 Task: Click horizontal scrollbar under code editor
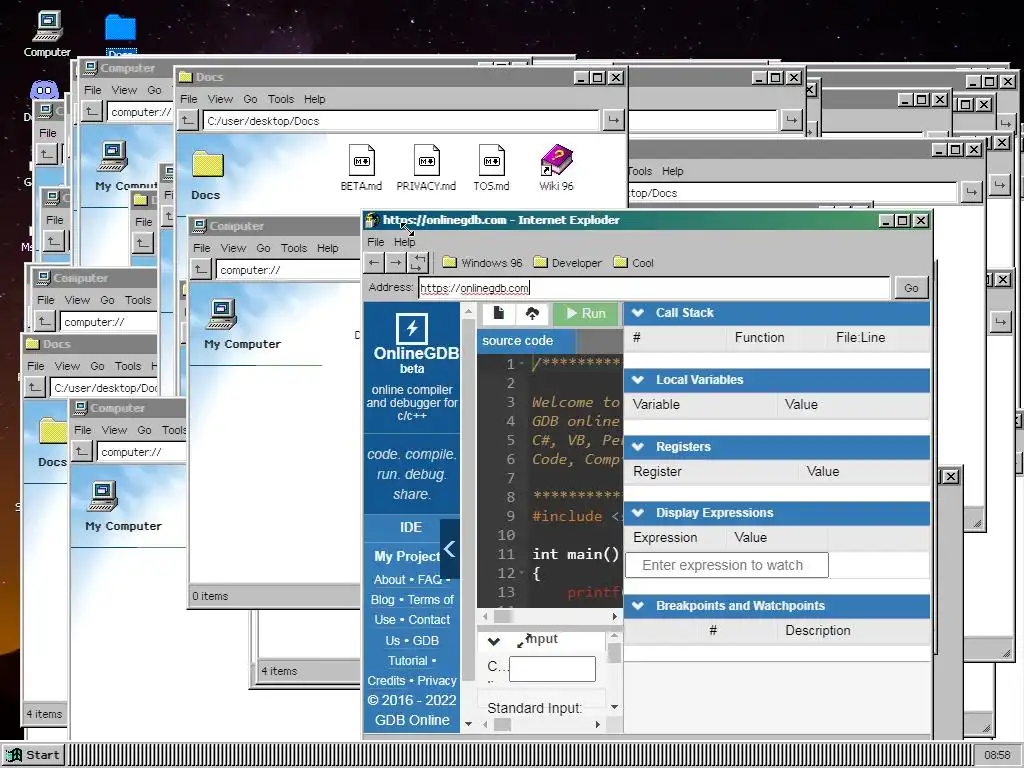tap(551, 616)
